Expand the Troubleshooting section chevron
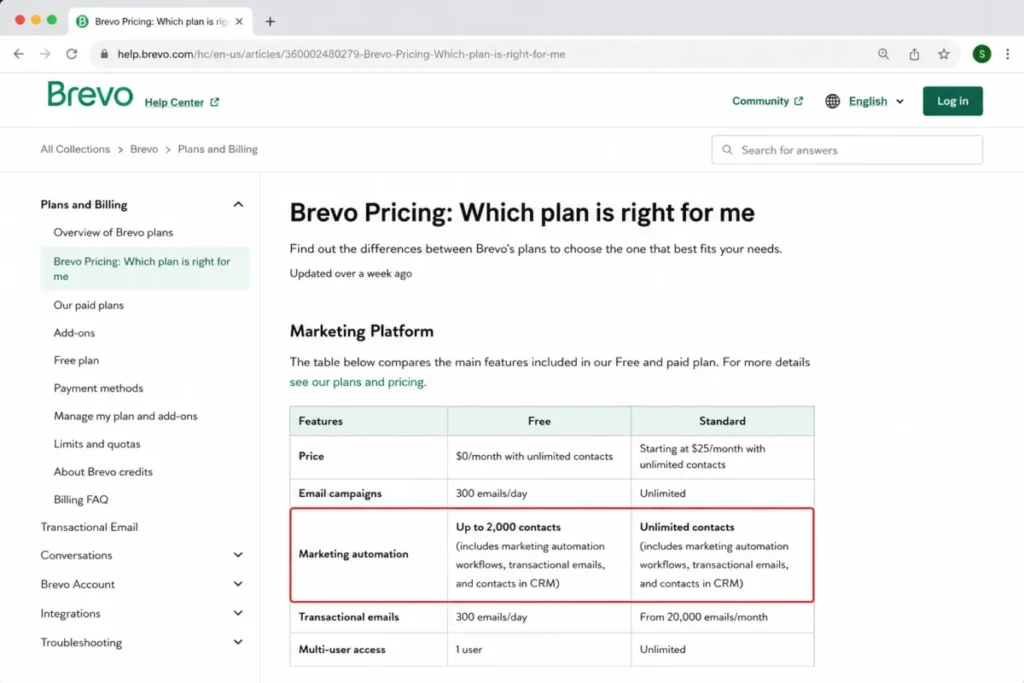The image size is (1024, 683). 238,643
